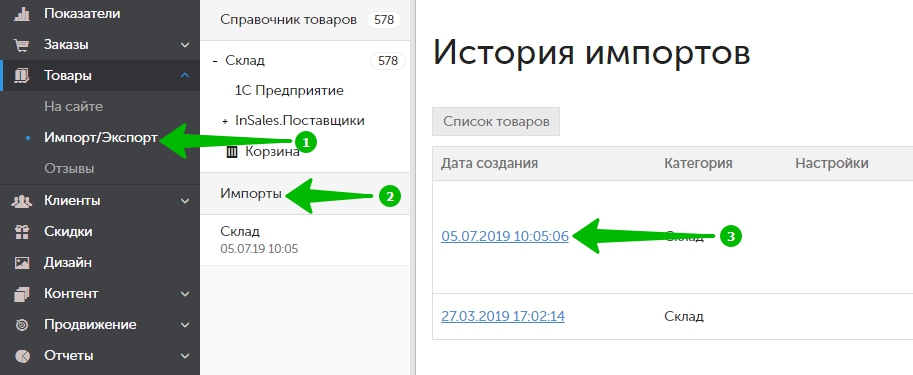913x375 pixels.
Task: Click the Отчеты pie chart icon
Action: [22, 356]
